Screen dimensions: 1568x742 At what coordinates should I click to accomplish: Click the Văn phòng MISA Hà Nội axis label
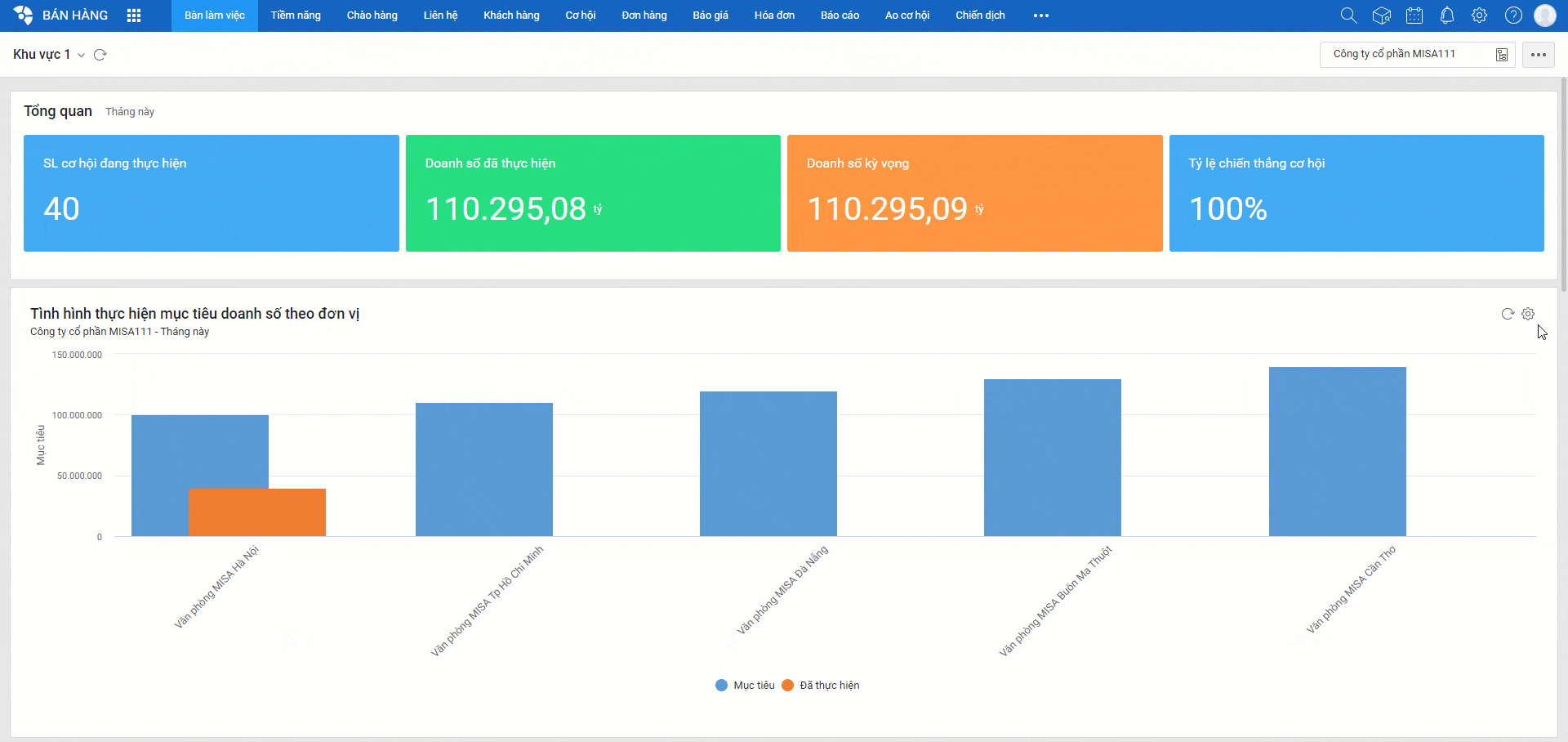[216, 587]
